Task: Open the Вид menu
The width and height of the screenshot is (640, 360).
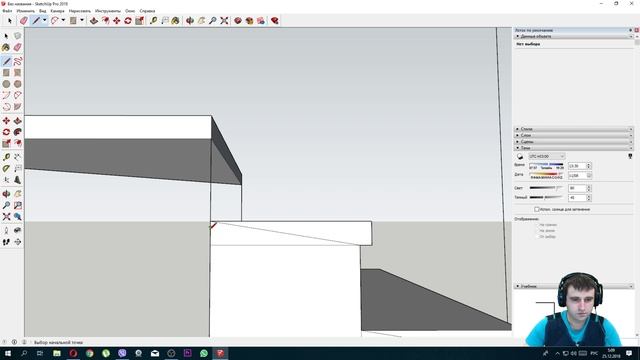Action: (42, 11)
